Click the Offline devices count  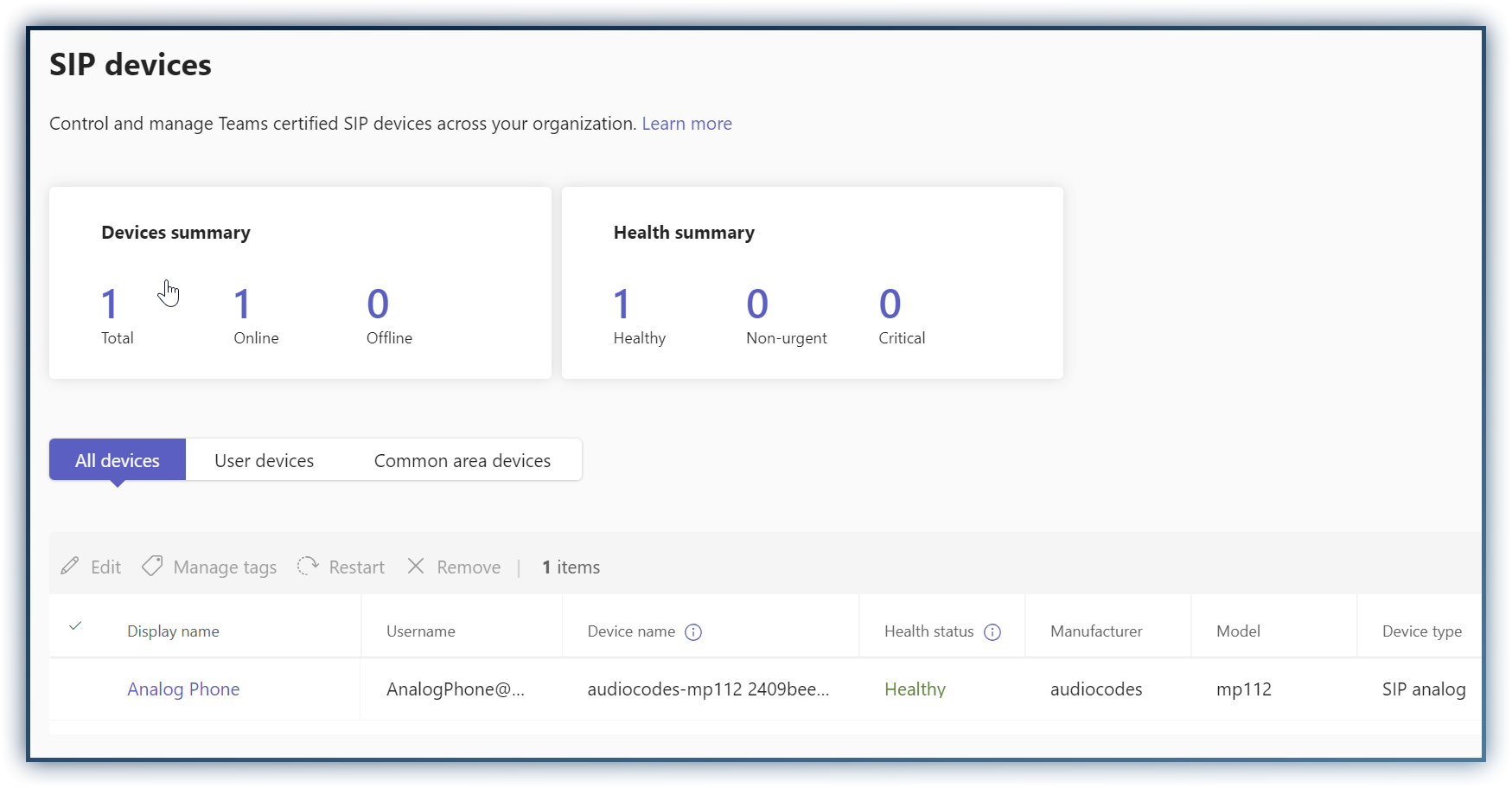click(x=378, y=304)
